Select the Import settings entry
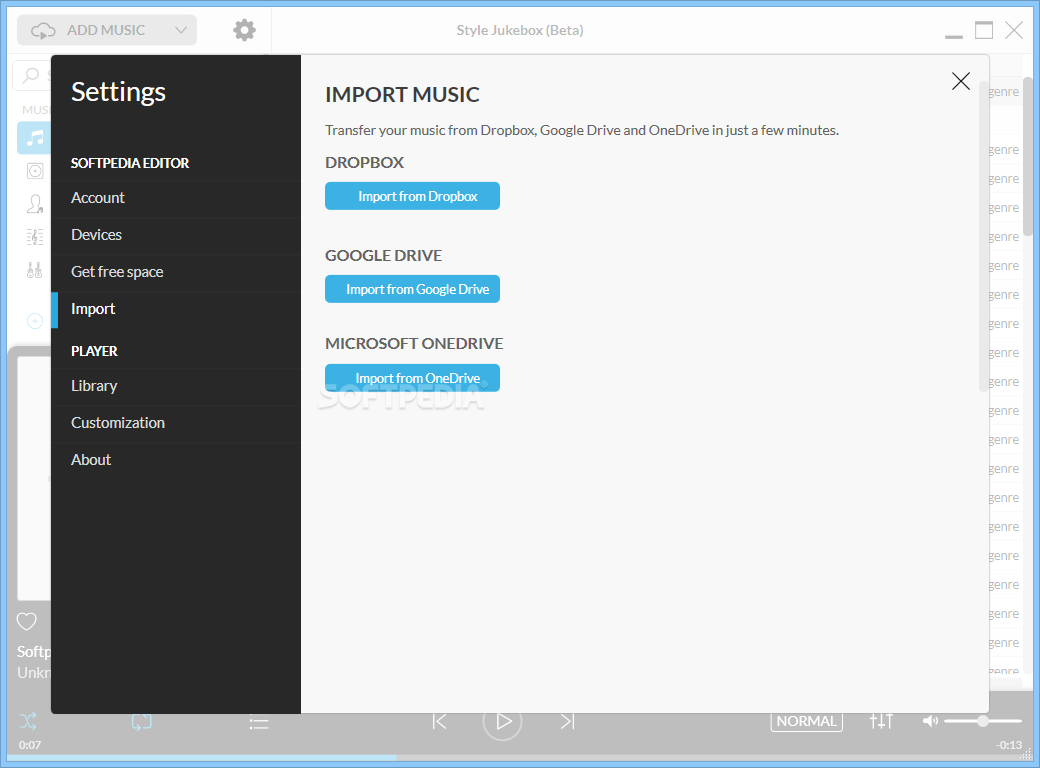The height and width of the screenshot is (768, 1040). 176,309
